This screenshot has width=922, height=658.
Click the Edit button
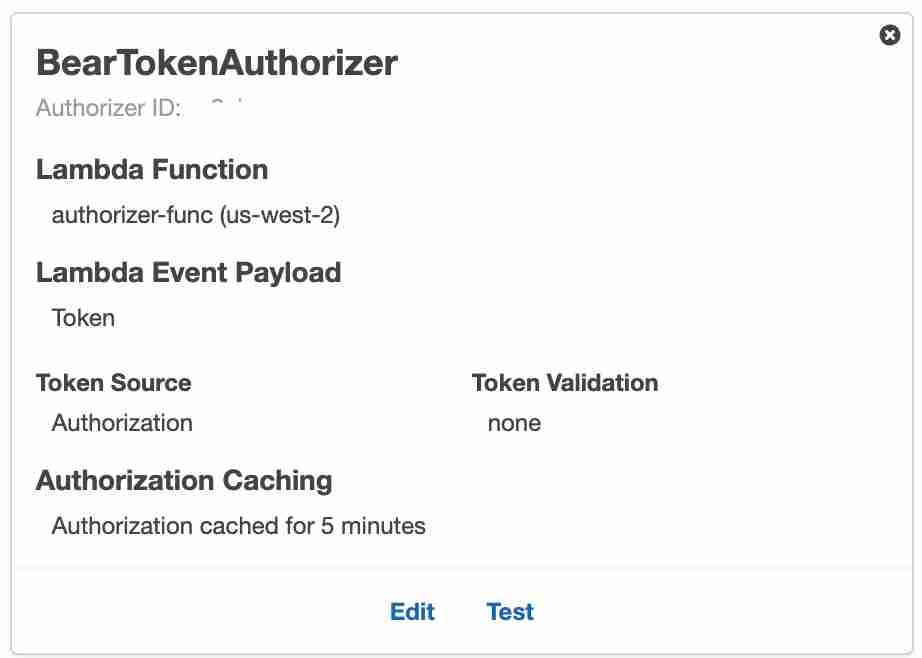412,612
